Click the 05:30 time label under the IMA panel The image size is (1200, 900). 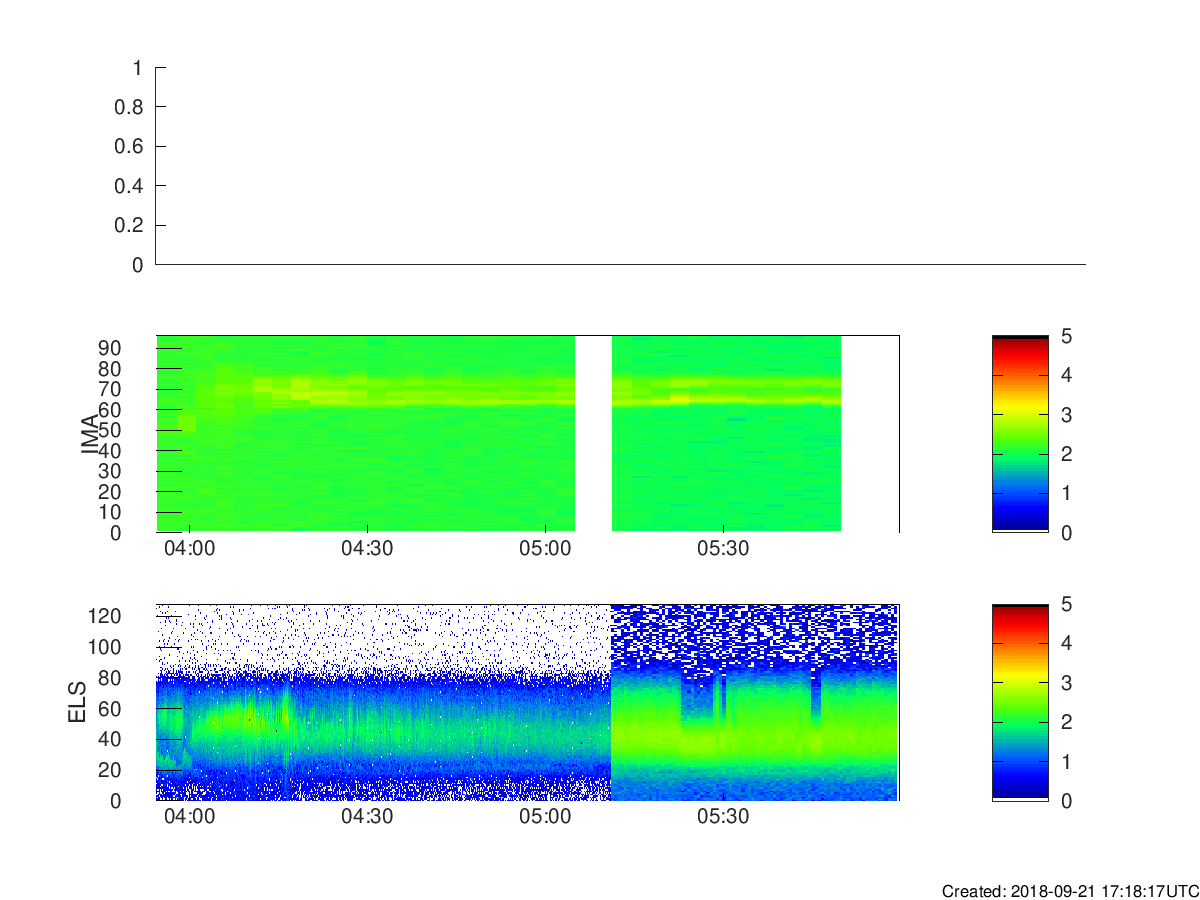pyautogui.click(x=723, y=549)
